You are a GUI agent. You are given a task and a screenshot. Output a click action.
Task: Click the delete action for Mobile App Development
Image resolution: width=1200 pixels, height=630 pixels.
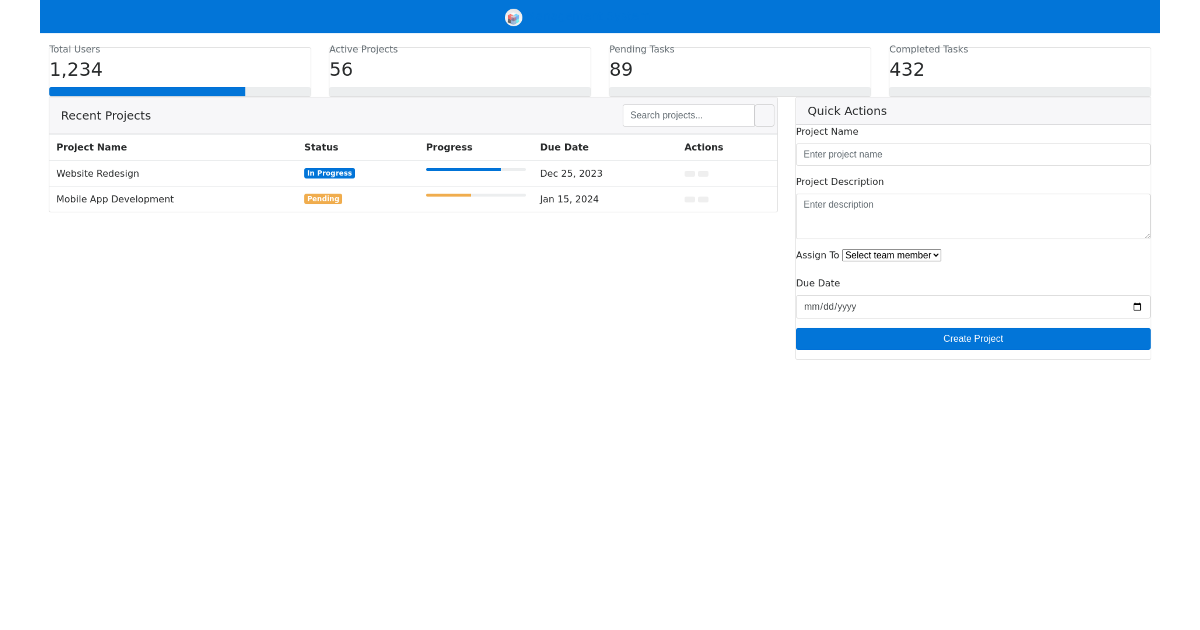click(703, 199)
